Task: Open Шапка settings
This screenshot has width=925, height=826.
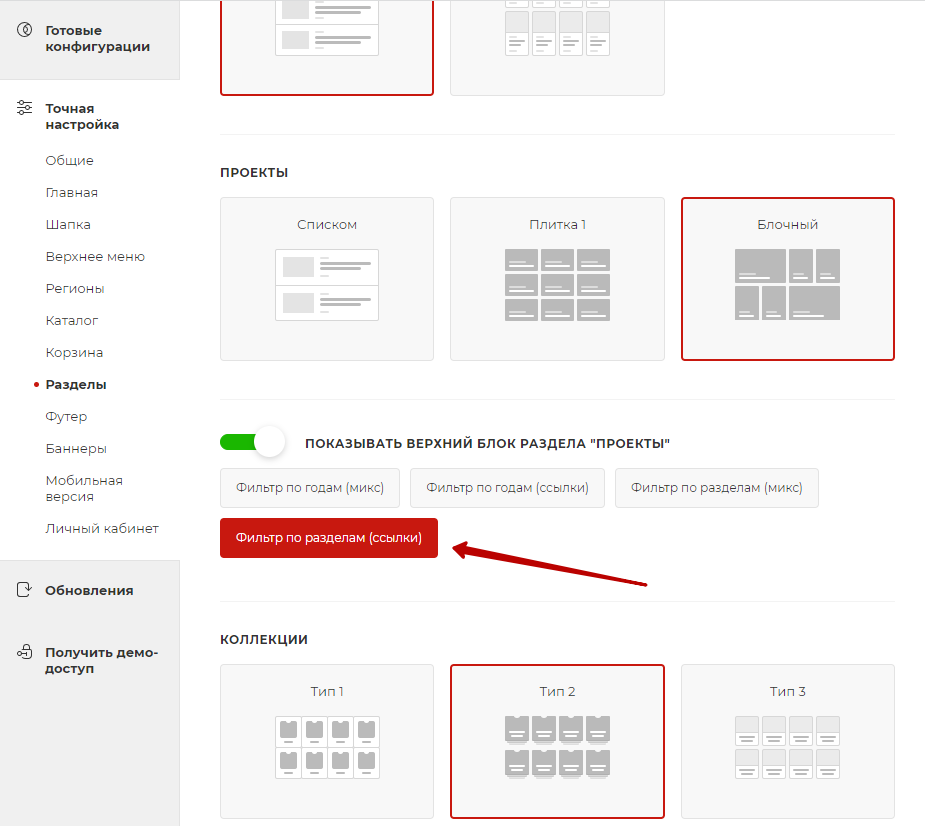Action: point(68,224)
